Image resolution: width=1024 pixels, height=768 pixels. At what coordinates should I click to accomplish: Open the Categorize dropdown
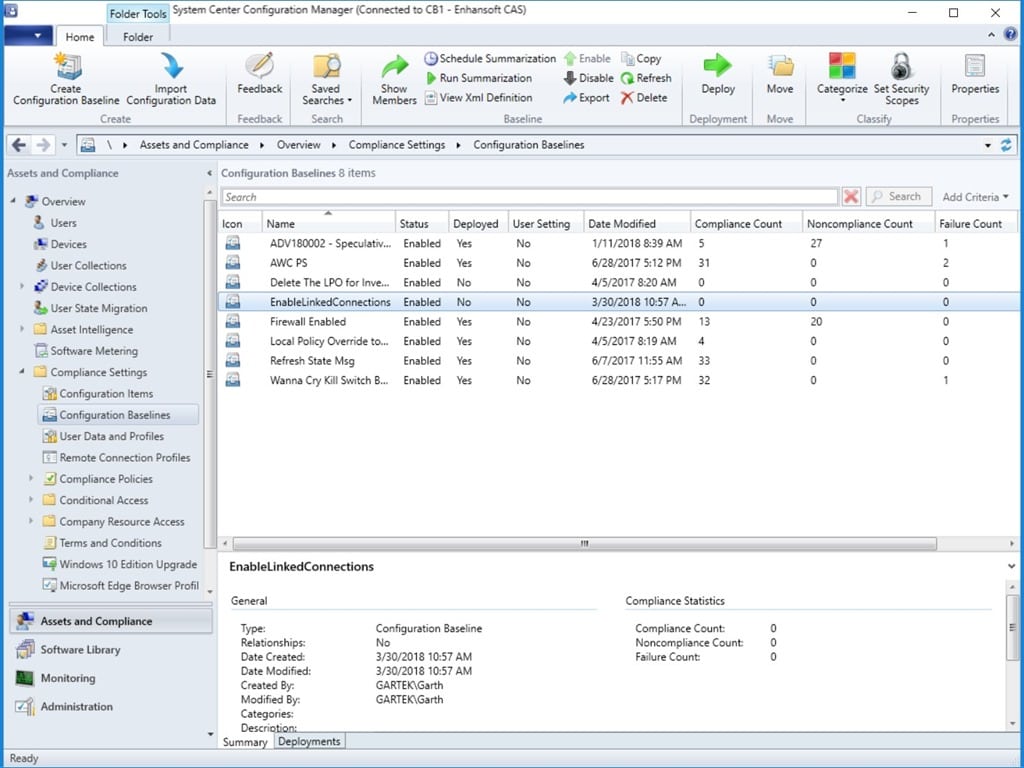point(842,77)
